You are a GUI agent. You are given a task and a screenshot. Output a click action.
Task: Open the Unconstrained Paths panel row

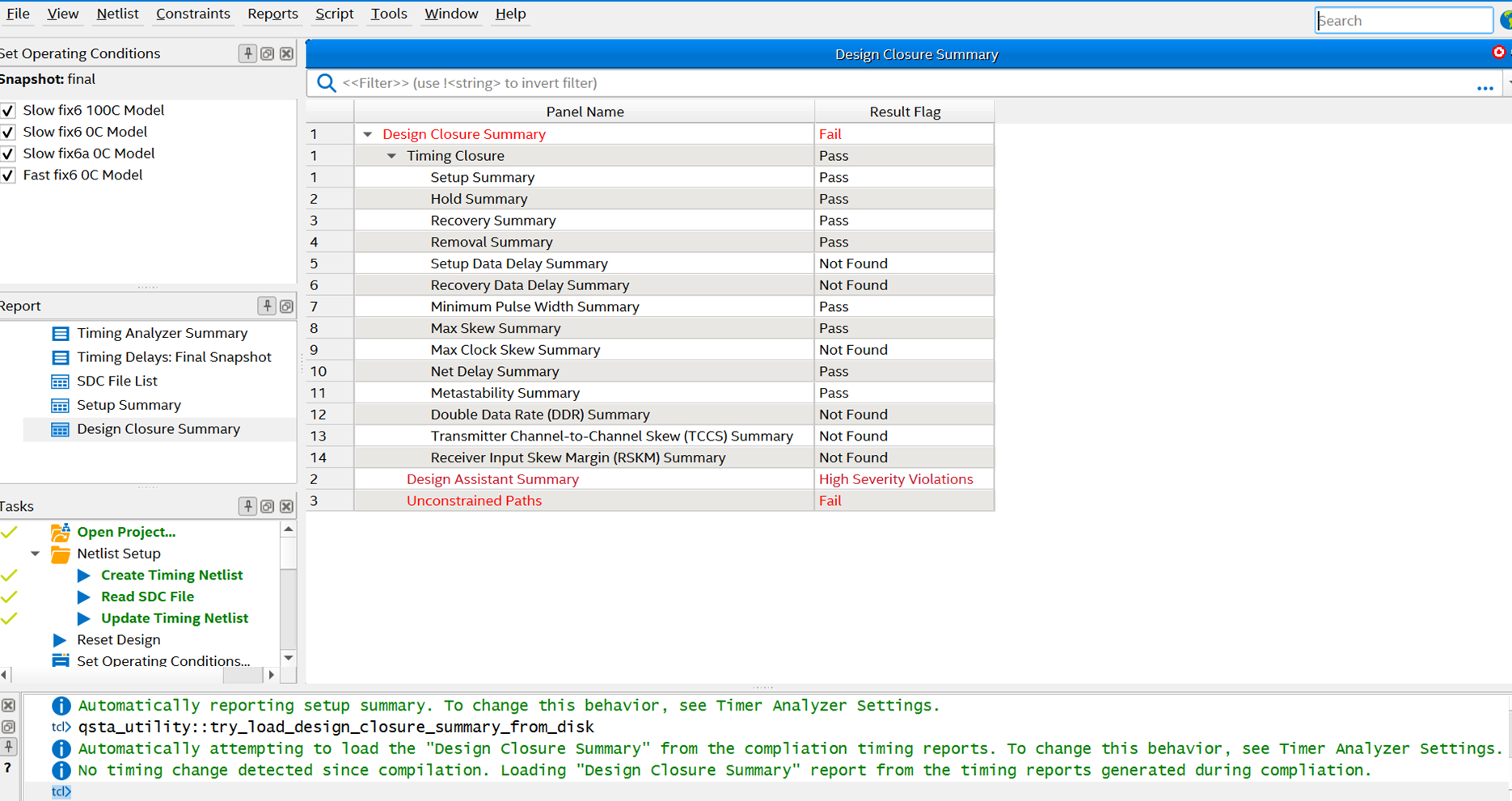474,500
